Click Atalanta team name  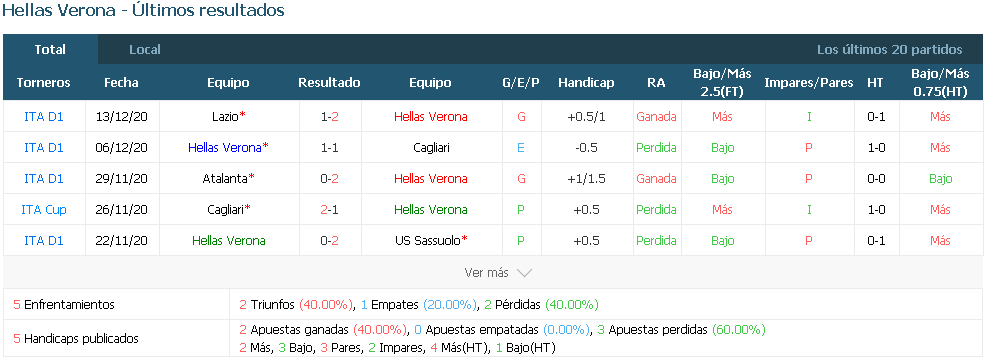coord(225,178)
